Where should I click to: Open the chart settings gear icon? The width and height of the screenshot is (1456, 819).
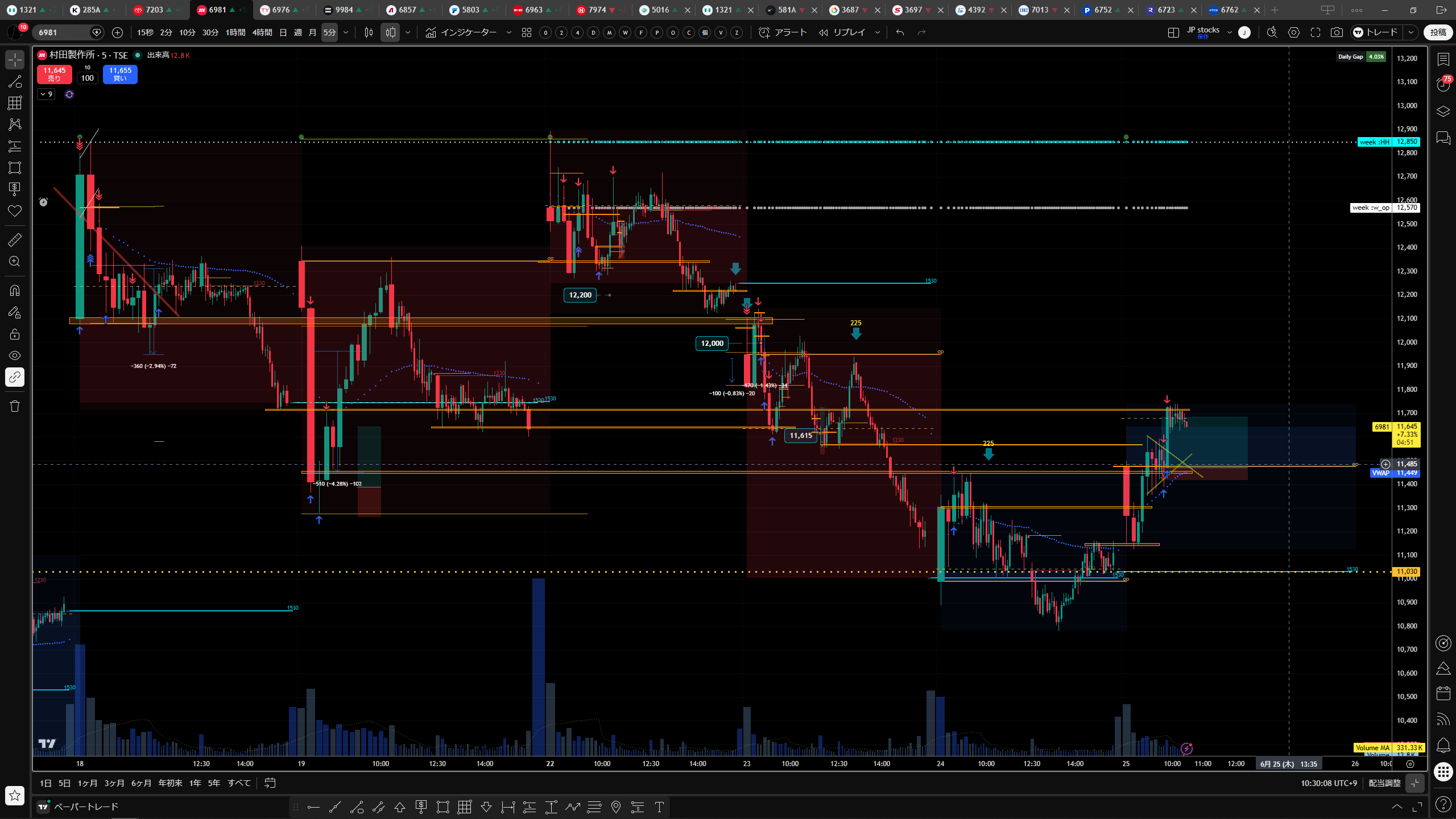click(1294, 32)
